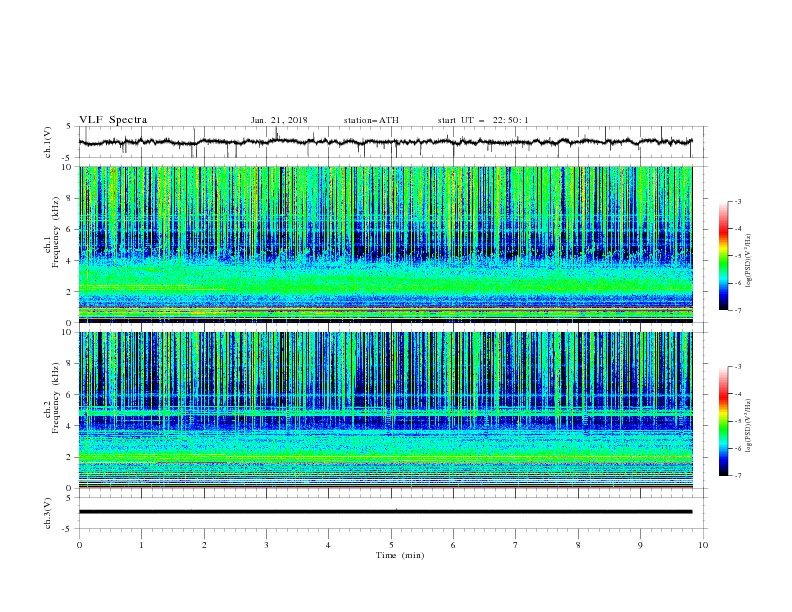The image size is (792, 612).
Task: Click the ch.2 Frequency (kHz) axis label
Action: (x=52, y=400)
